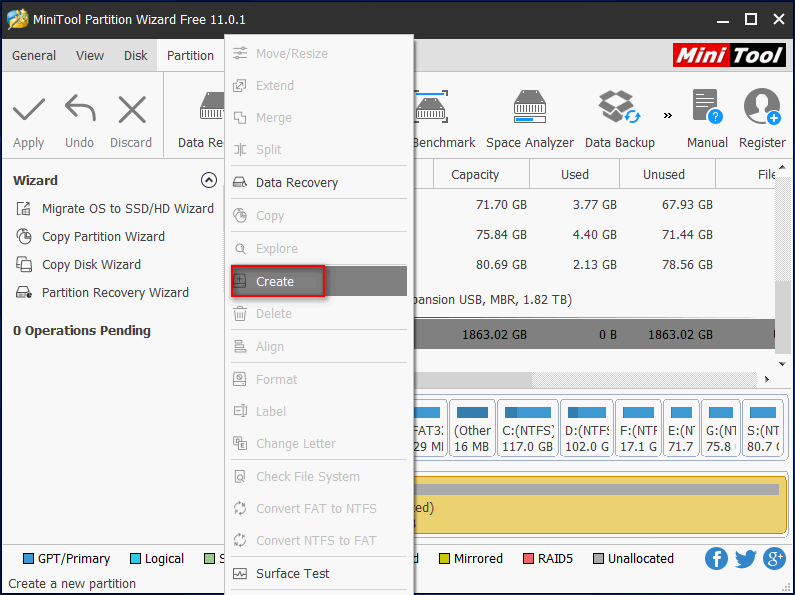Screen dimensions: 795x595
Task: Click the Mirrored legend color box
Action: click(x=444, y=559)
